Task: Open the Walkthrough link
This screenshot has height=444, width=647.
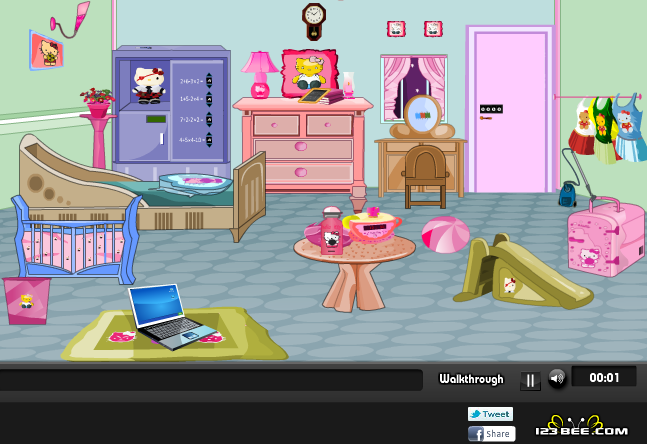Action: [x=471, y=379]
